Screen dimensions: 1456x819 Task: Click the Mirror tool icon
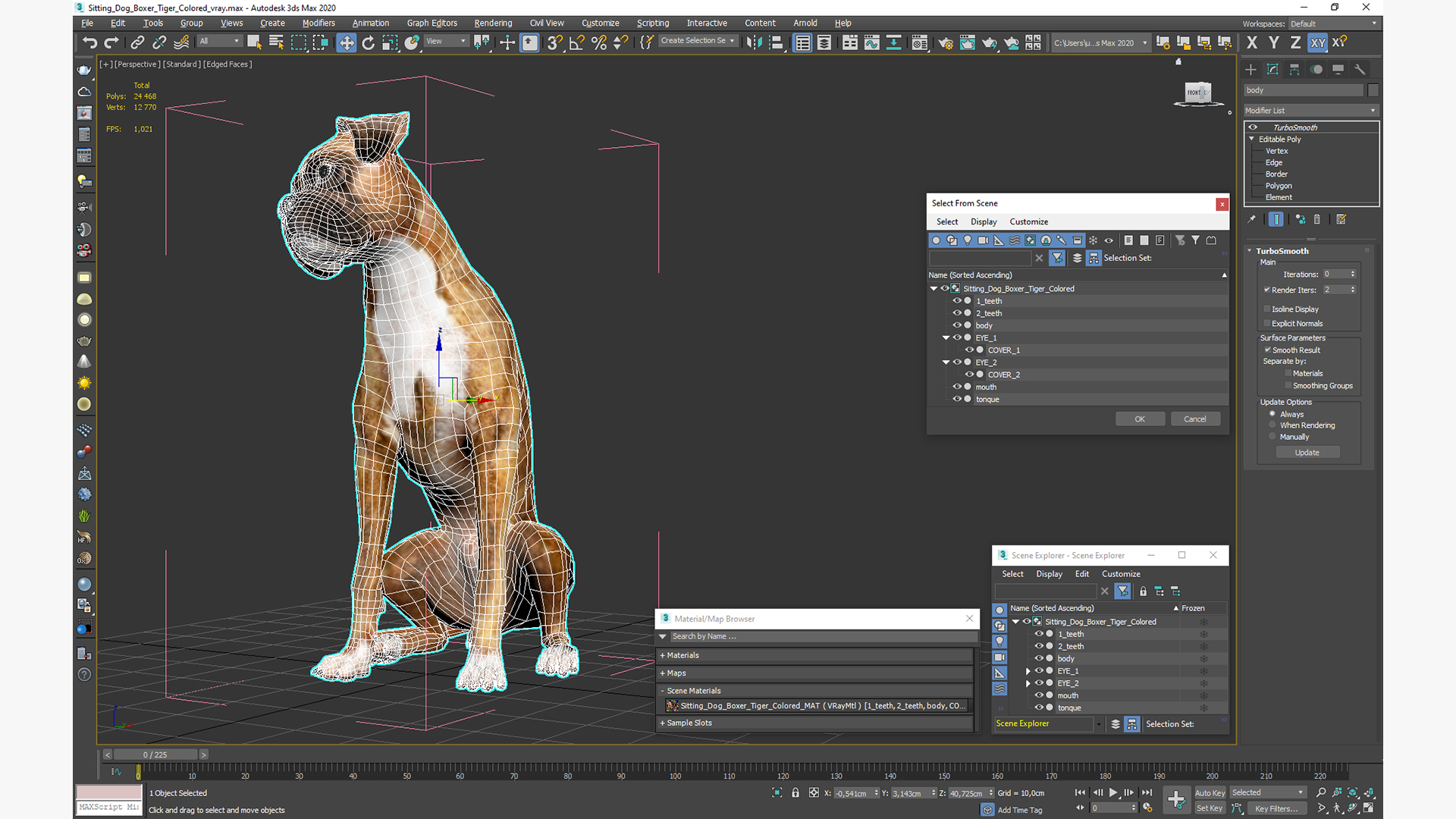coord(753,42)
